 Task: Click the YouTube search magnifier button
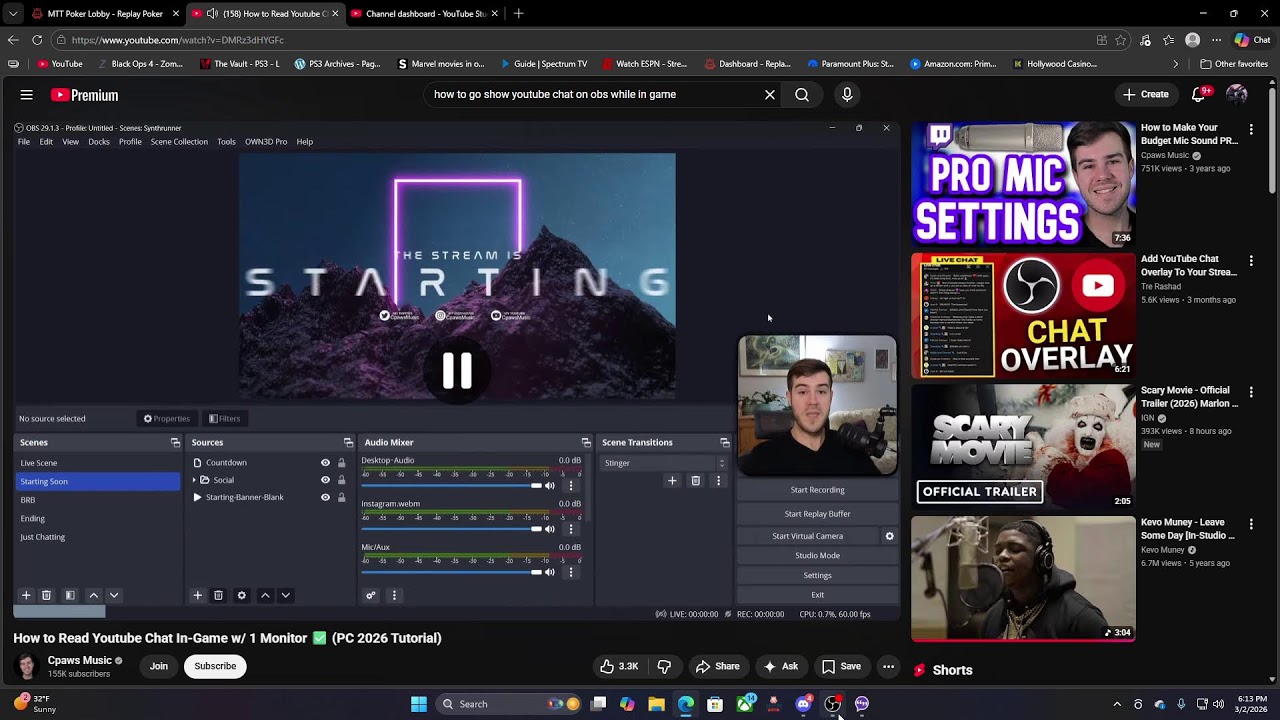[802, 95]
